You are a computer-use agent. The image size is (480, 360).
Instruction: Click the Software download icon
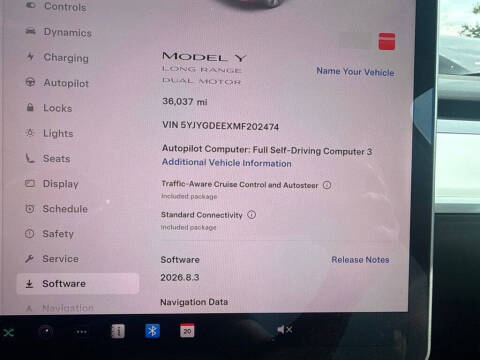(x=29, y=284)
